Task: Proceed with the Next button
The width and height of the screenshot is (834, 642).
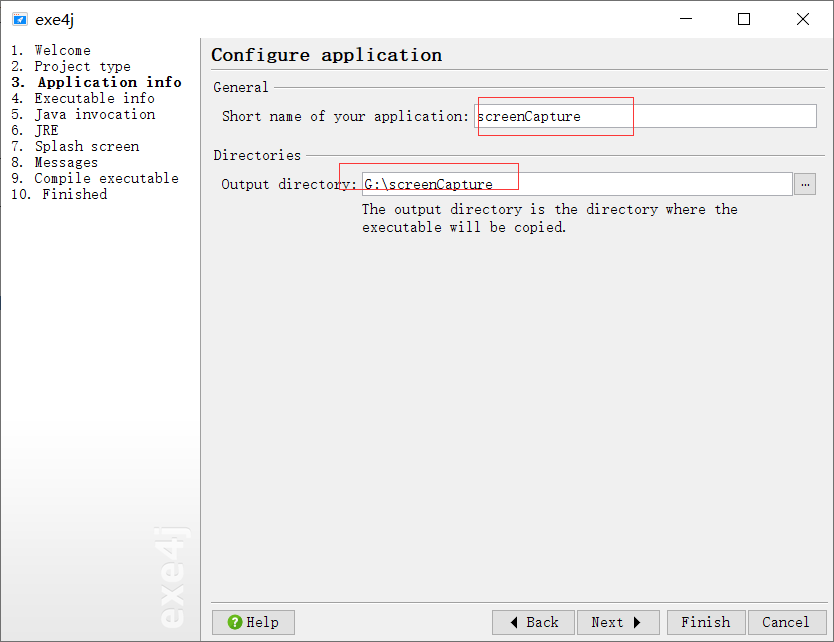Action: [617, 622]
